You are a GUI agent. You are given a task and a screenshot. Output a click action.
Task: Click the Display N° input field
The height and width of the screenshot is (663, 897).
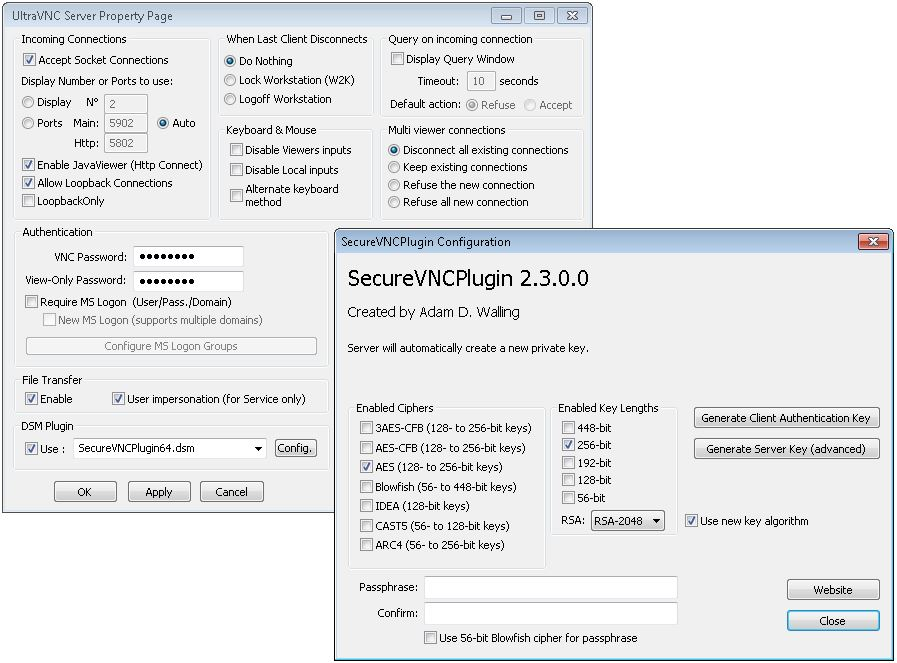pos(126,104)
